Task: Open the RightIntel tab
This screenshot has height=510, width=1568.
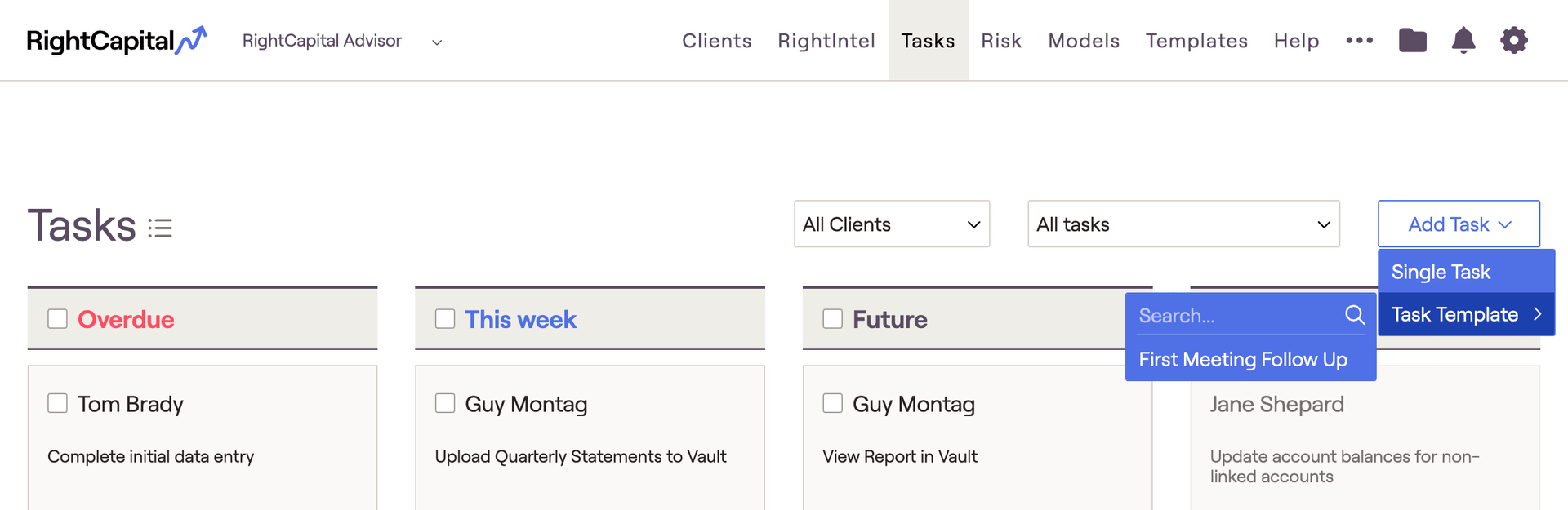Action: 826,41
